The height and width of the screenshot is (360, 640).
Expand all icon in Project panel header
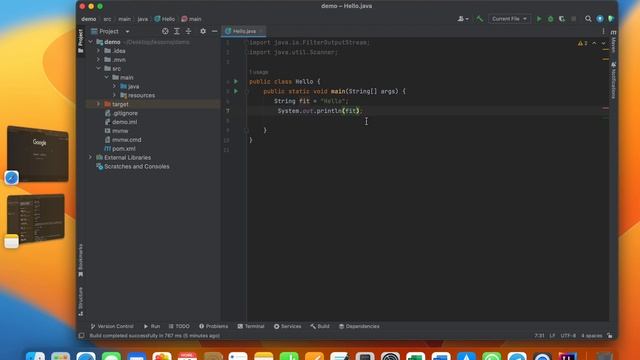177,31
